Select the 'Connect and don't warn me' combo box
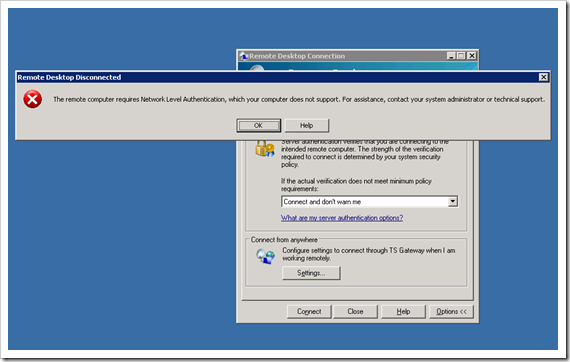 coord(369,201)
